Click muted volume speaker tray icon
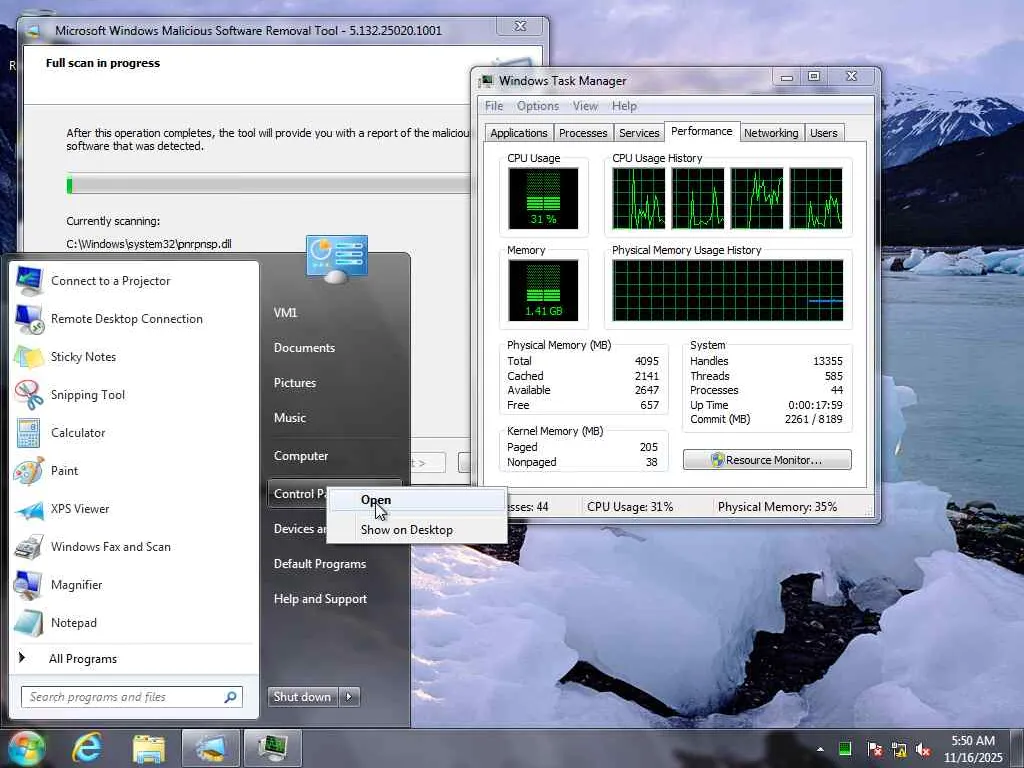This screenshot has width=1024, height=768. click(x=923, y=749)
